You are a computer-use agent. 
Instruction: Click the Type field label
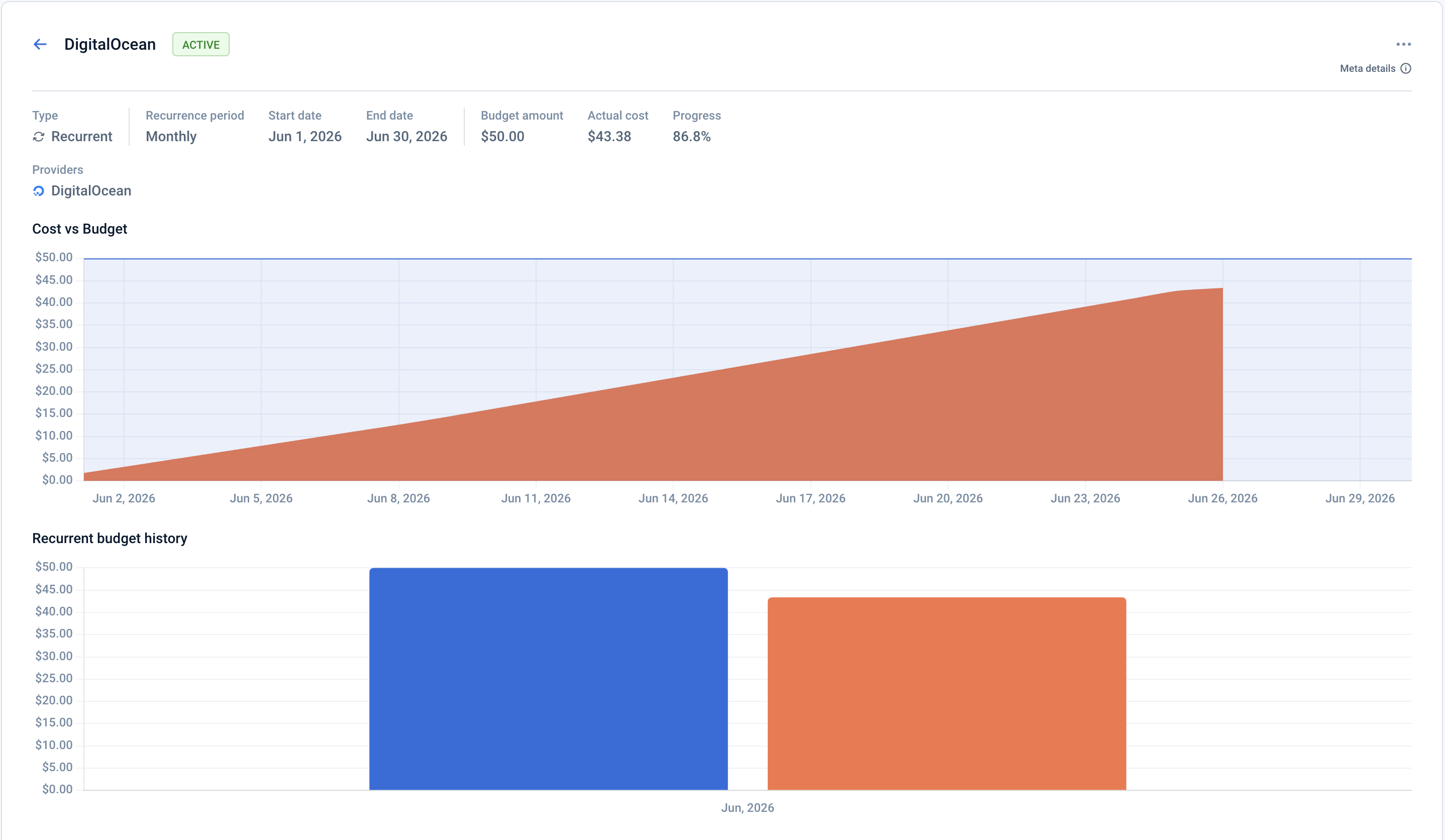click(45, 115)
